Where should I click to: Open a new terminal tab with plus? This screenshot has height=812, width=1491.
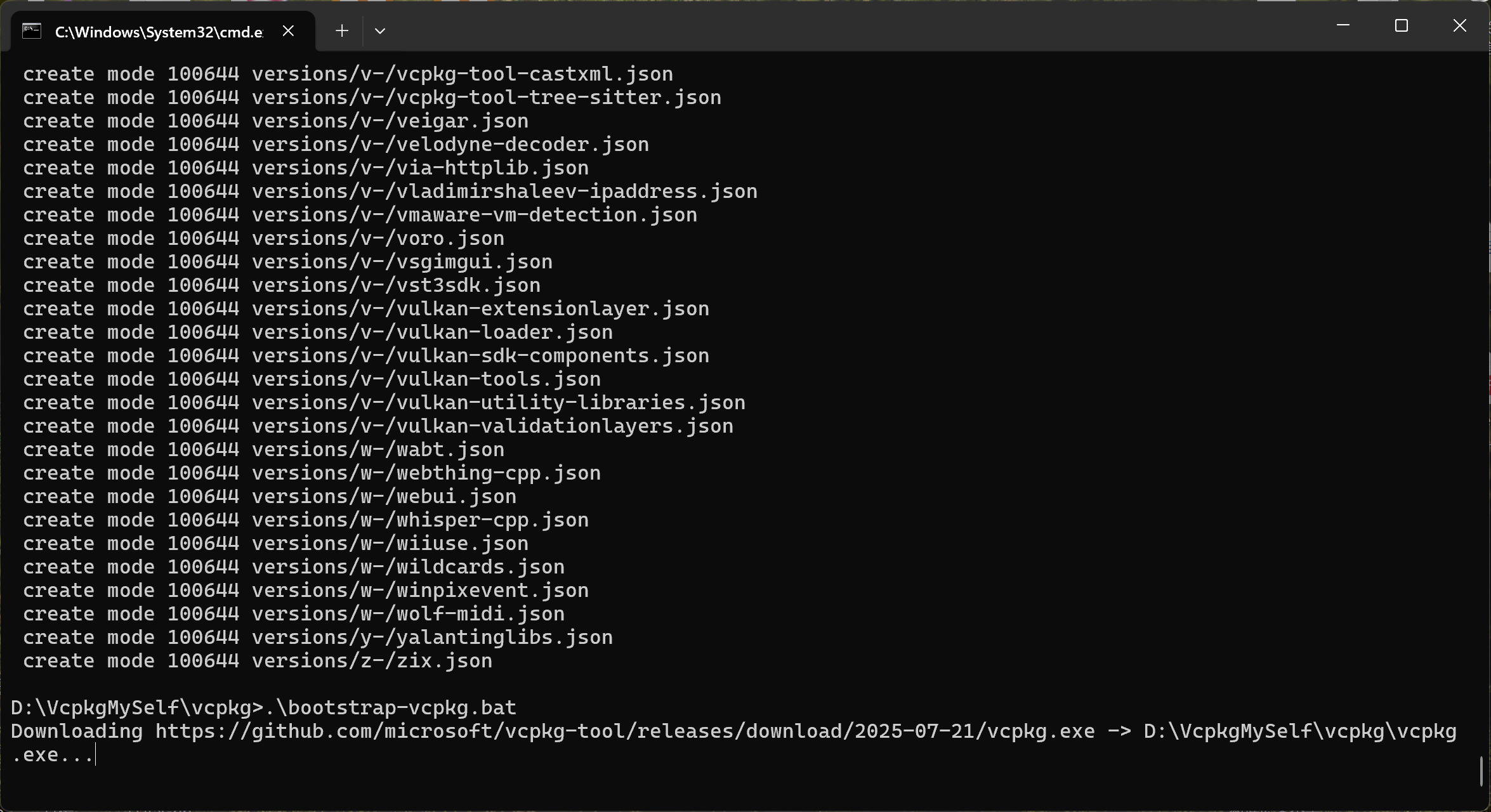[342, 31]
